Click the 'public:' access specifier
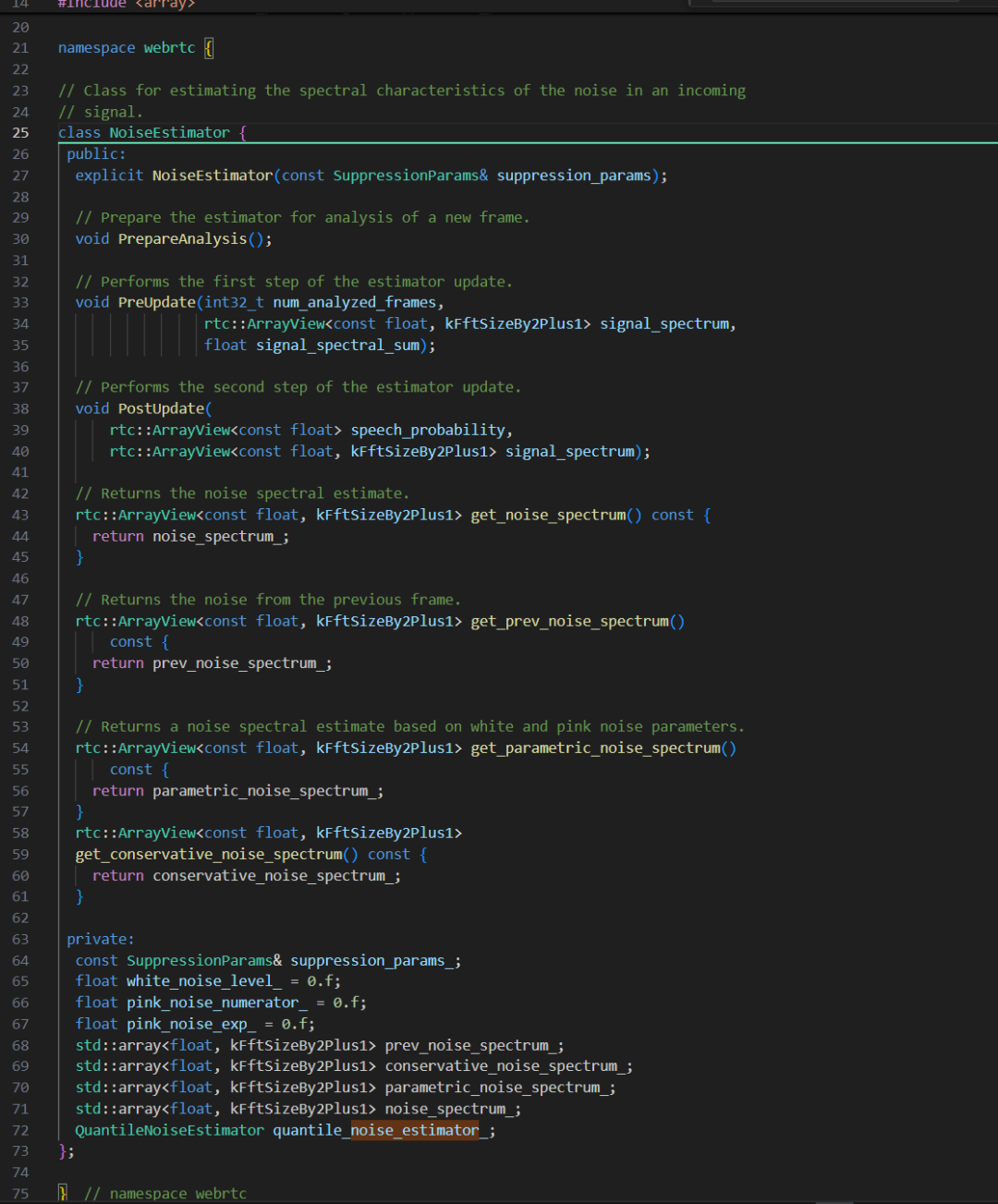 [96, 154]
